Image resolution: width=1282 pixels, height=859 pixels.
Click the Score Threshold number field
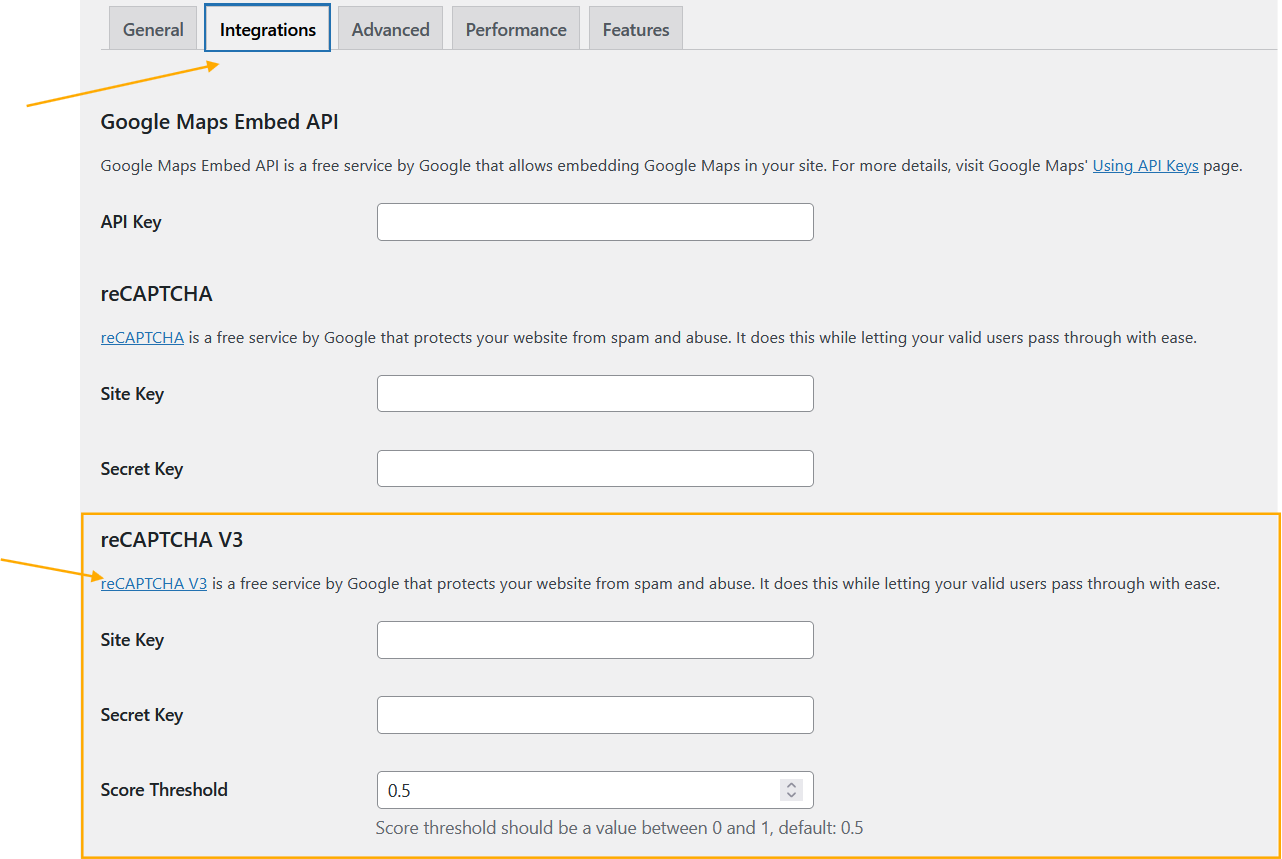pyautogui.click(x=595, y=790)
